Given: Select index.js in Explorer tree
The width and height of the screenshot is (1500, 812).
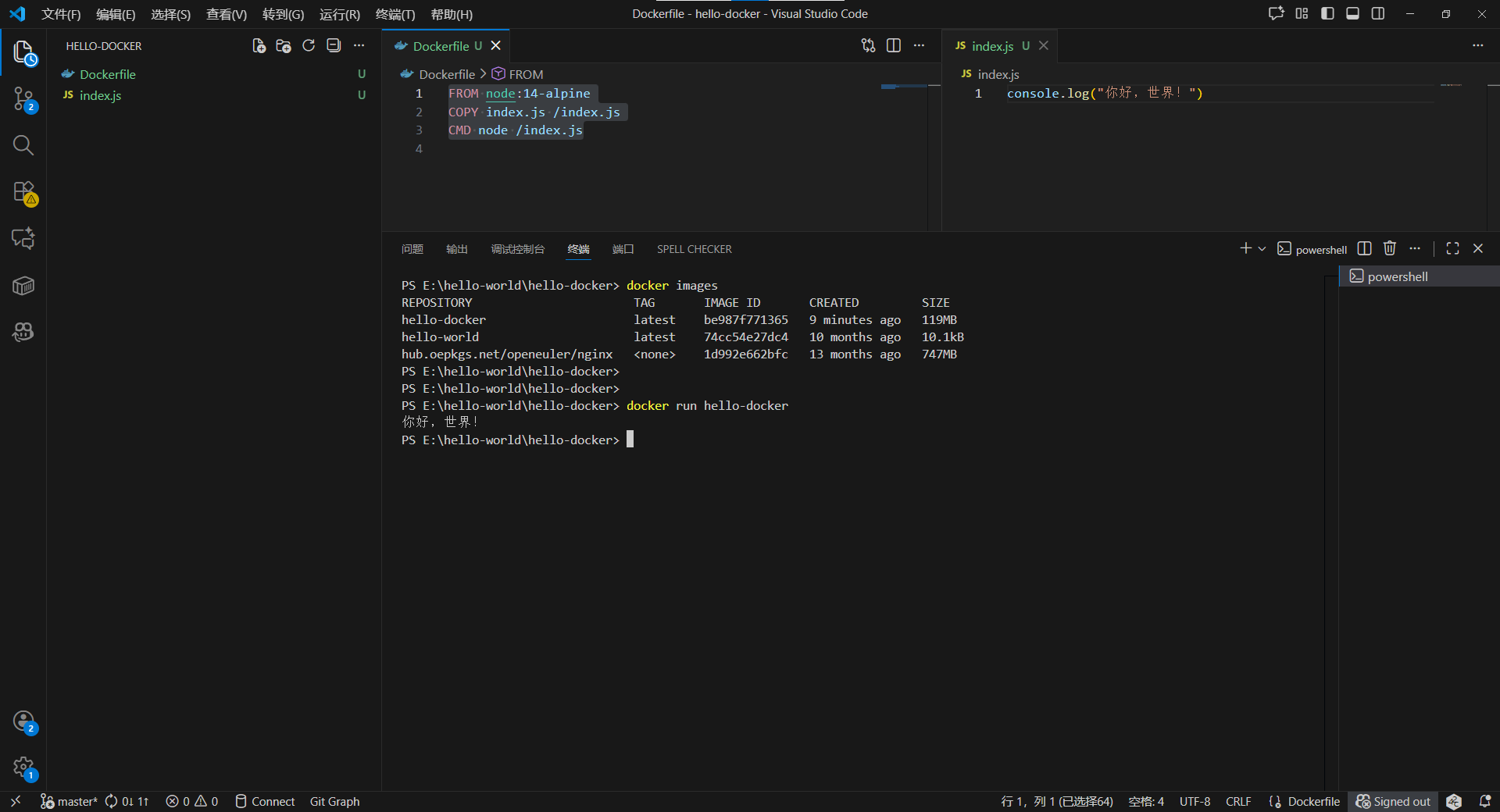Looking at the screenshot, I should click(x=213, y=95).
